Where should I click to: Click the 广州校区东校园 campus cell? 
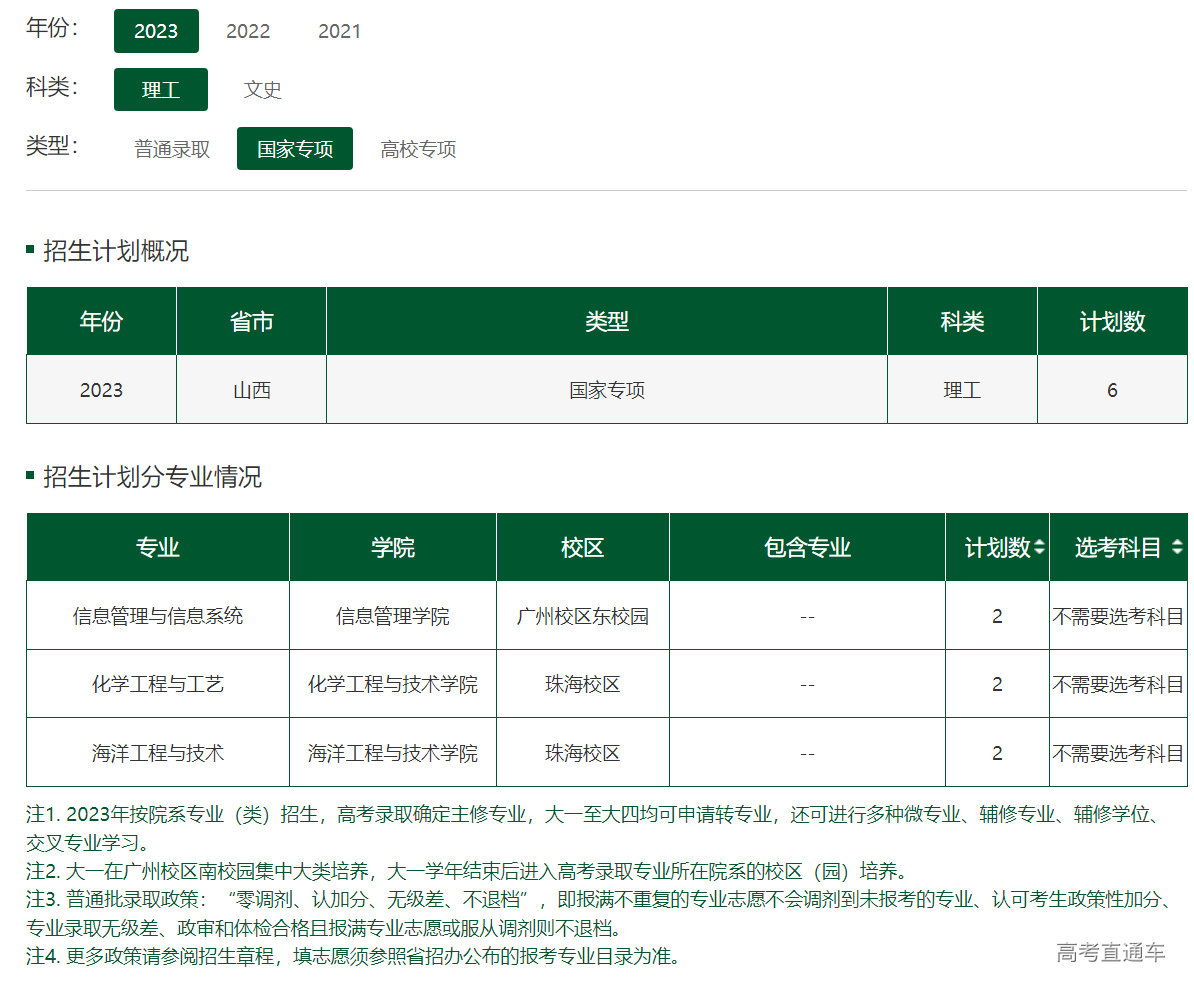click(x=583, y=616)
